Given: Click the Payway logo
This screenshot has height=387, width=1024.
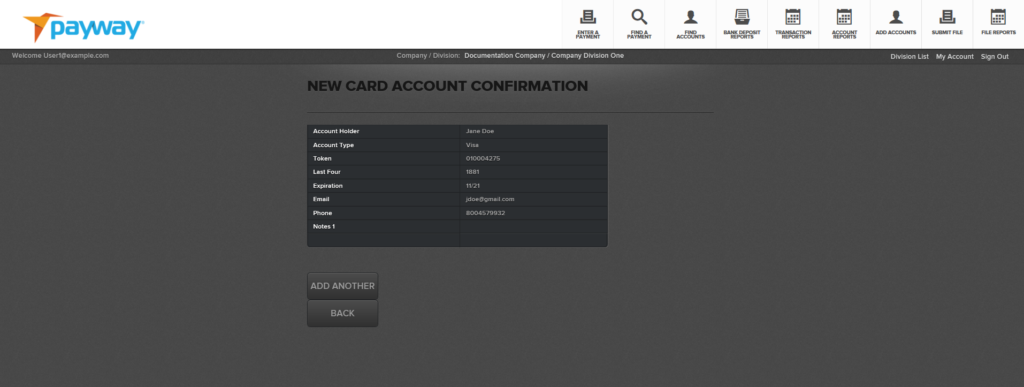Looking at the screenshot, I should pyautogui.click(x=84, y=27).
